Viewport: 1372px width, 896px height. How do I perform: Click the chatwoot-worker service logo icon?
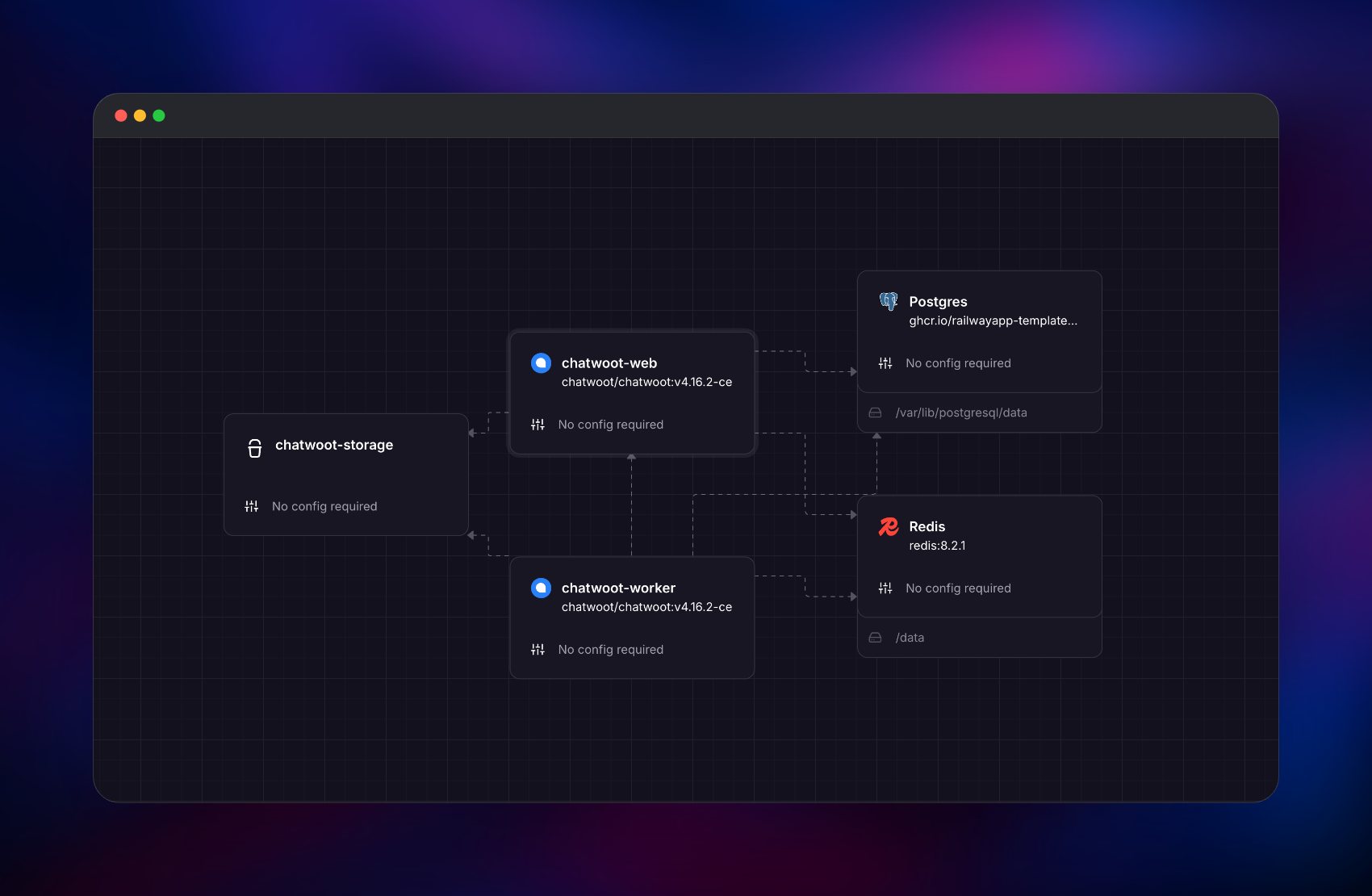pos(541,588)
